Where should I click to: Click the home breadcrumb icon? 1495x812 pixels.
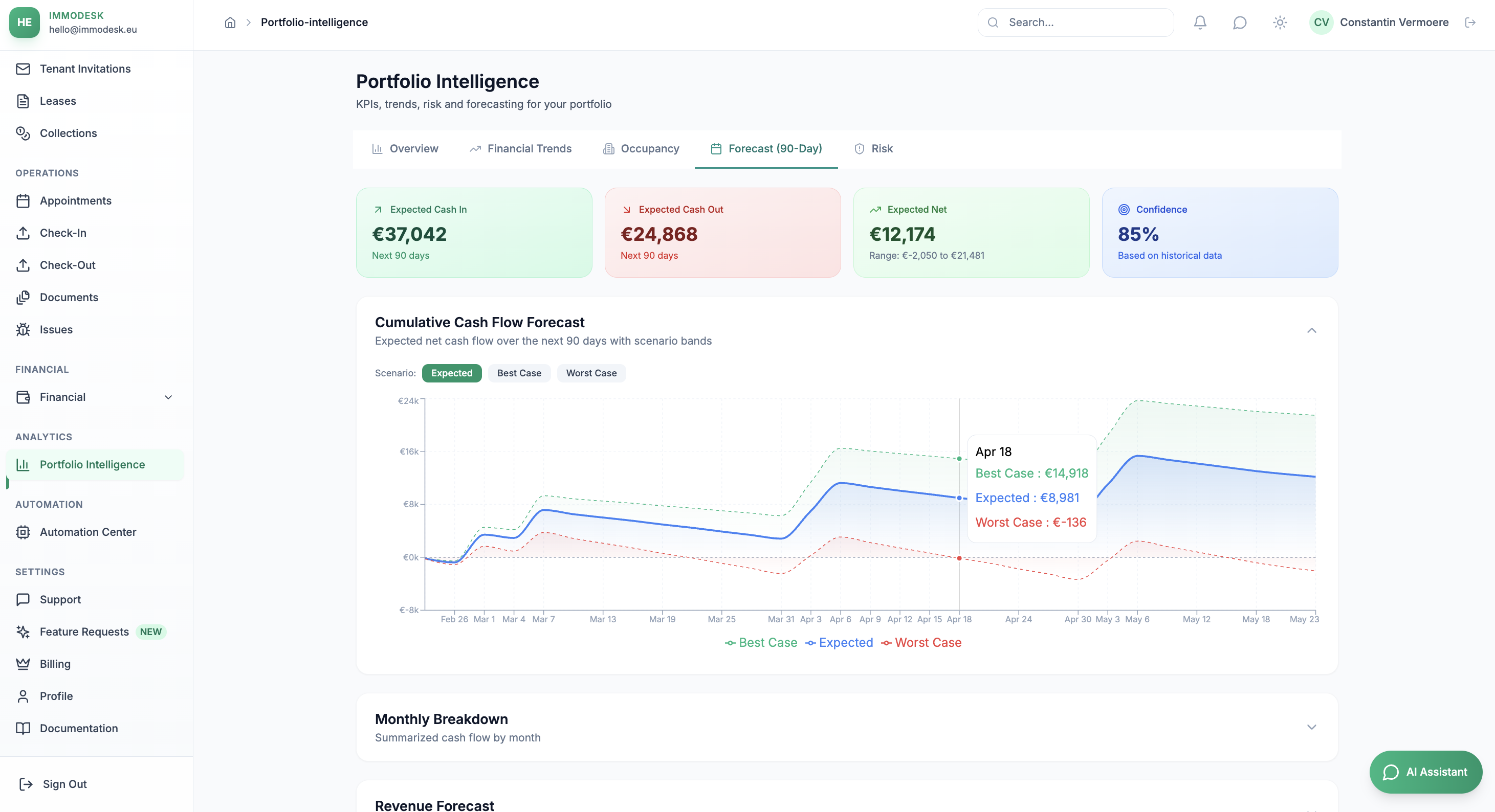pyautogui.click(x=230, y=22)
